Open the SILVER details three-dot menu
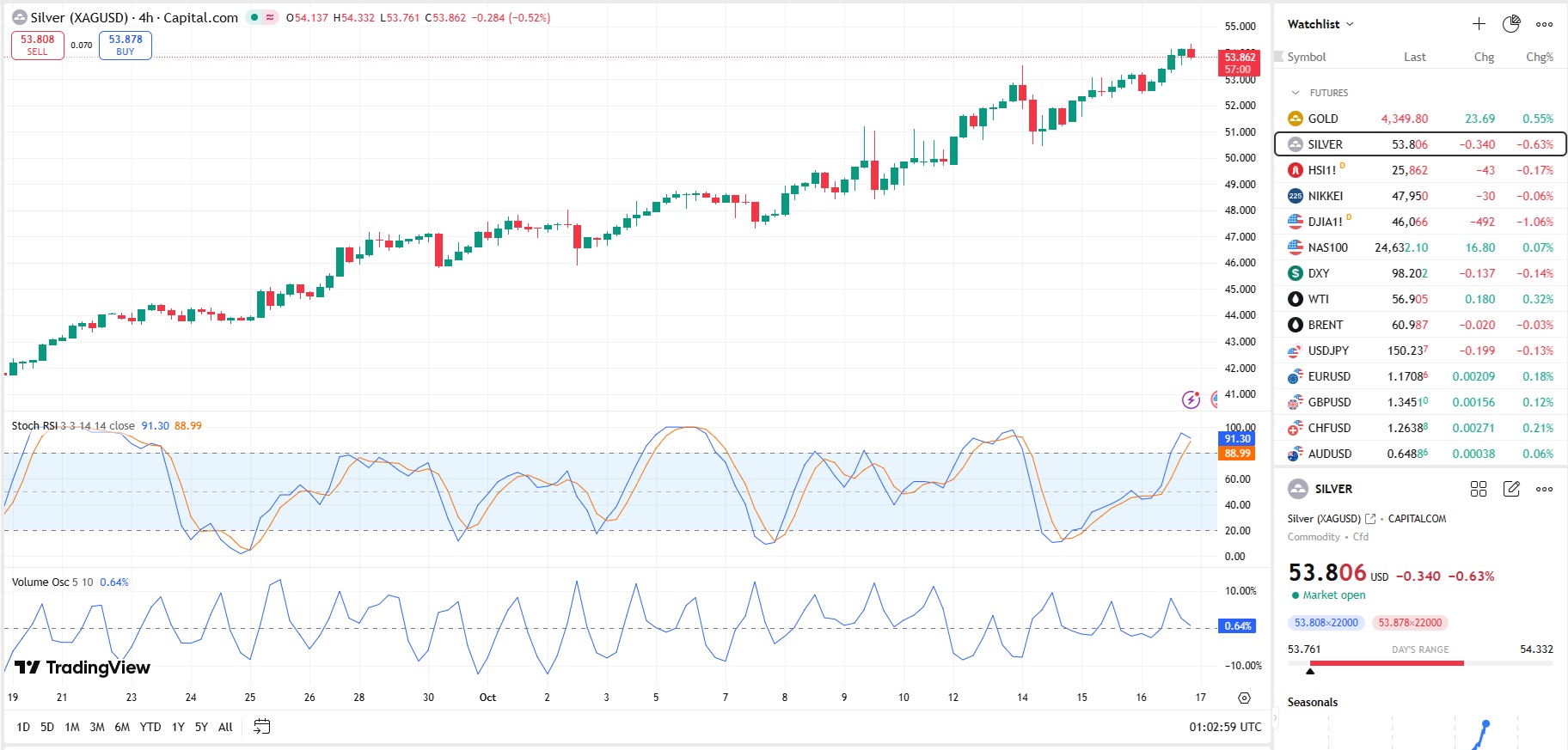This screenshot has width=1568, height=750. pyautogui.click(x=1544, y=489)
